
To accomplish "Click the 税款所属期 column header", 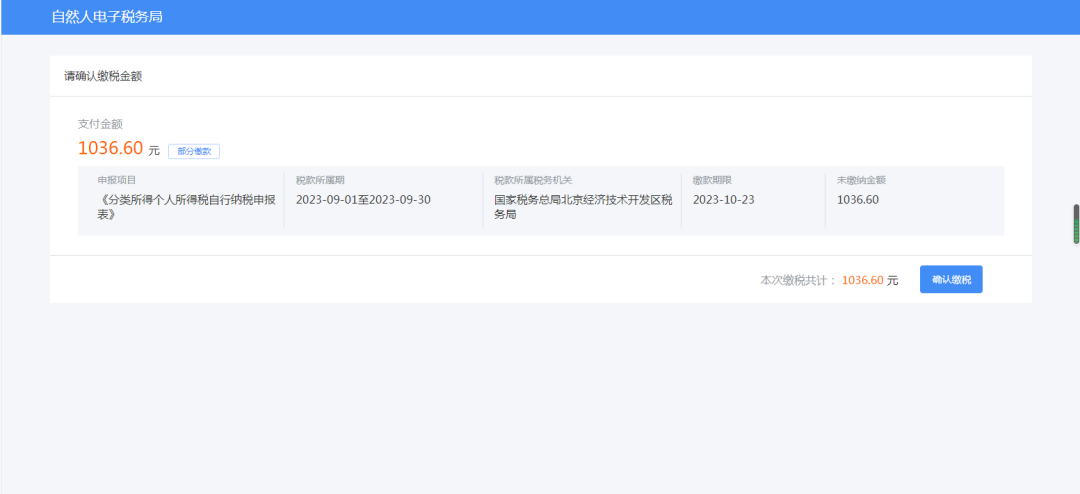I will [x=320, y=181].
